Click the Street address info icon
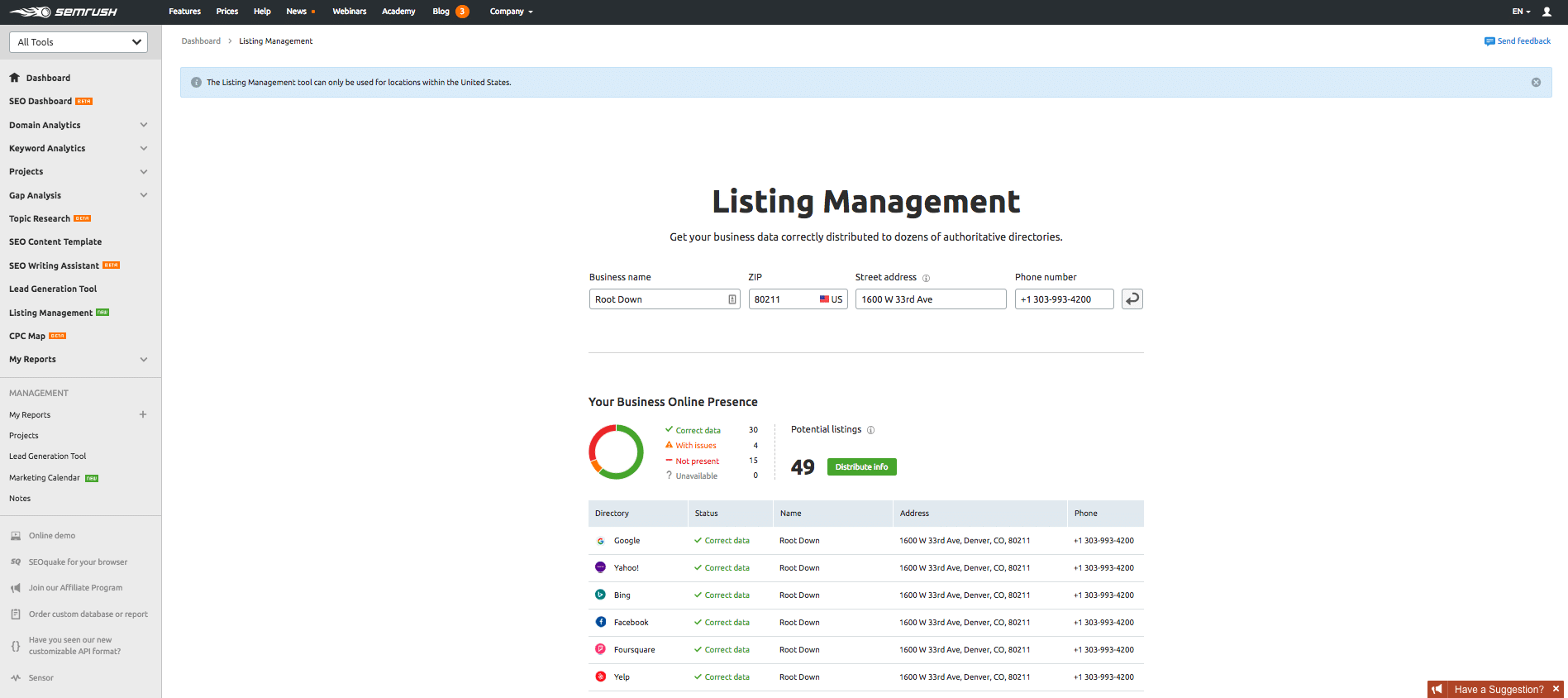Image resolution: width=1568 pixels, height=698 pixels. click(926, 278)
